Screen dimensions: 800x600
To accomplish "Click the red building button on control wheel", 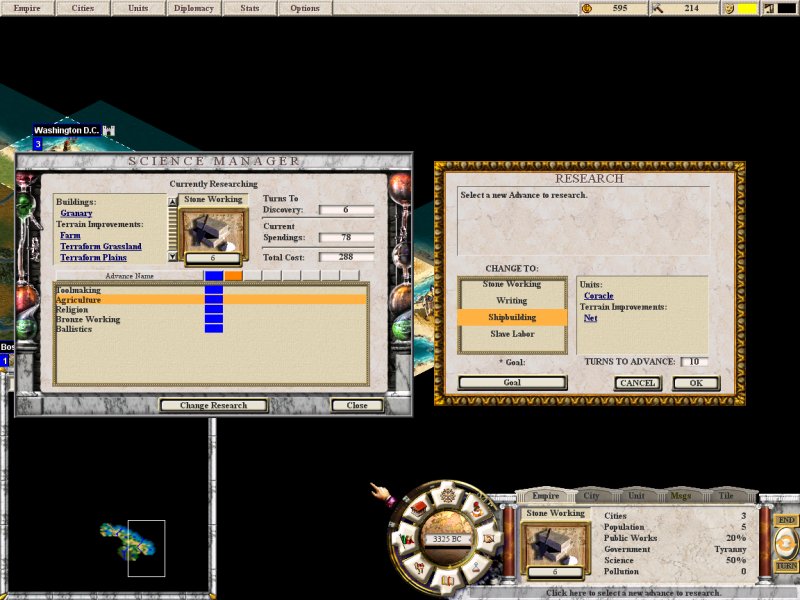I will [x=418, y=509].
